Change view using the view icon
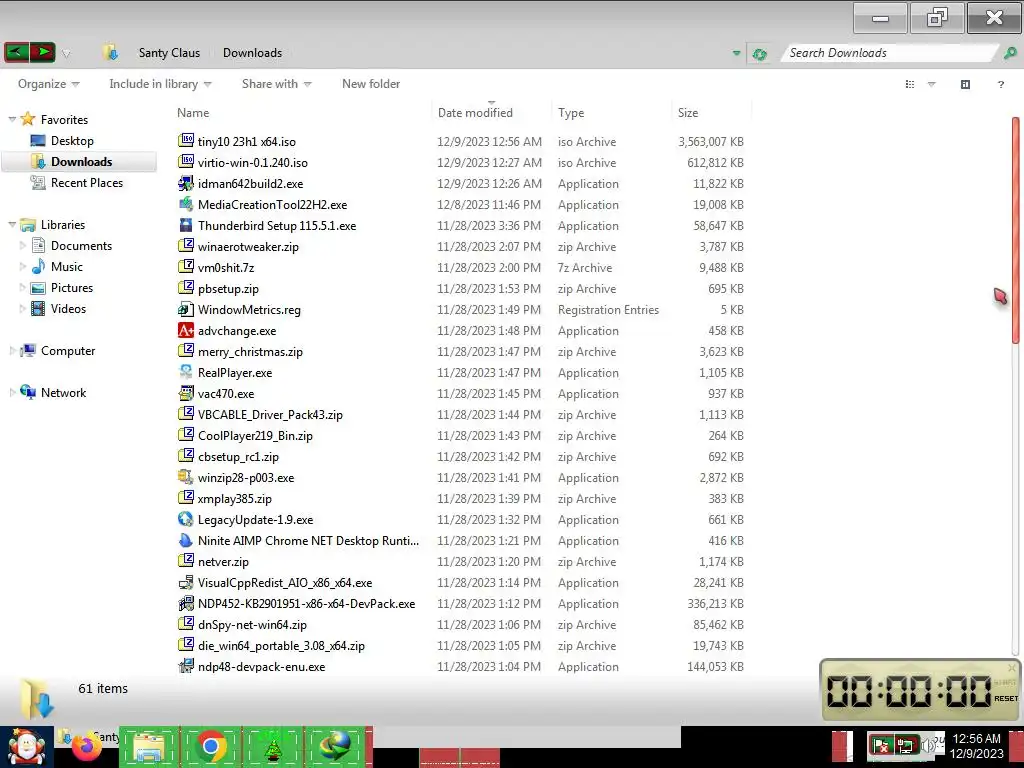 [910, 84]
